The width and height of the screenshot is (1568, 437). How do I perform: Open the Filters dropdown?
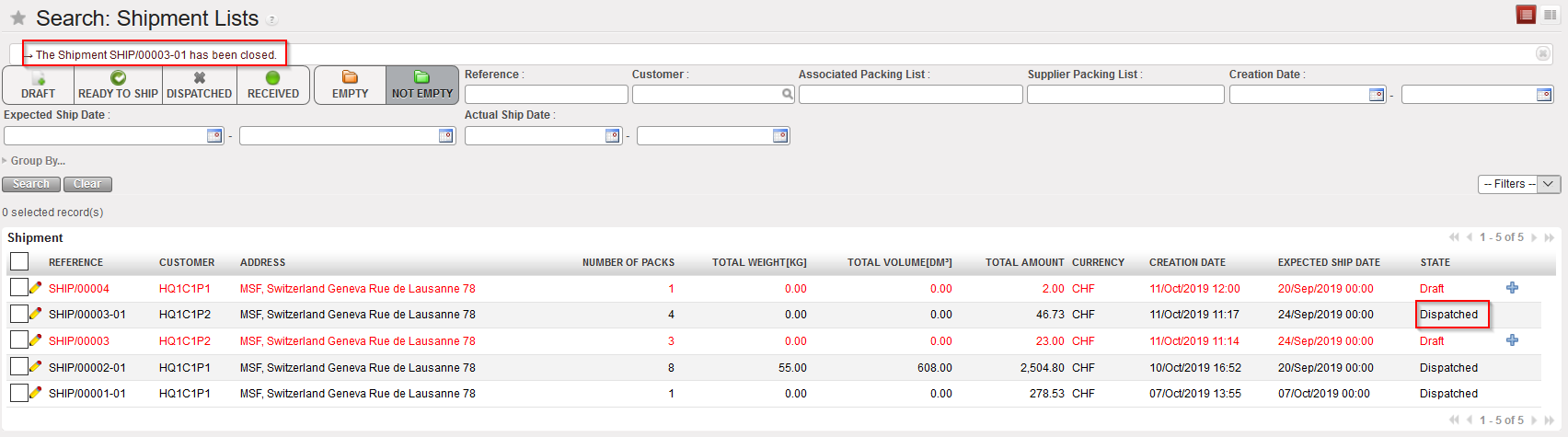(x=1518, y=184)
